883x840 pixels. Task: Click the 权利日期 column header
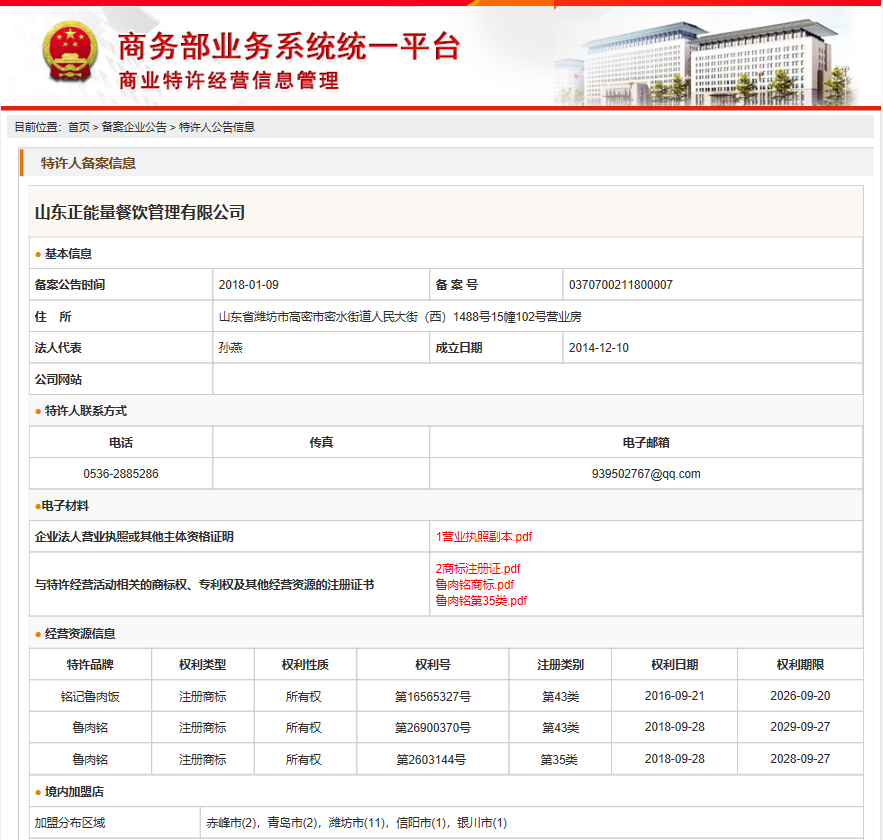(675, 665)
